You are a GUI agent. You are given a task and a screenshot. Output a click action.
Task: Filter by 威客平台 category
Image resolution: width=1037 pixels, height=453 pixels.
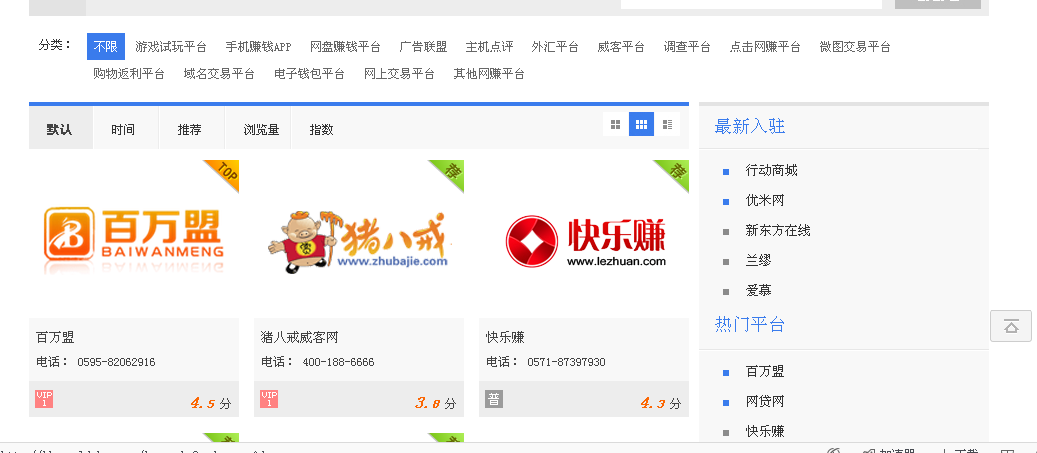coord(621,47)
